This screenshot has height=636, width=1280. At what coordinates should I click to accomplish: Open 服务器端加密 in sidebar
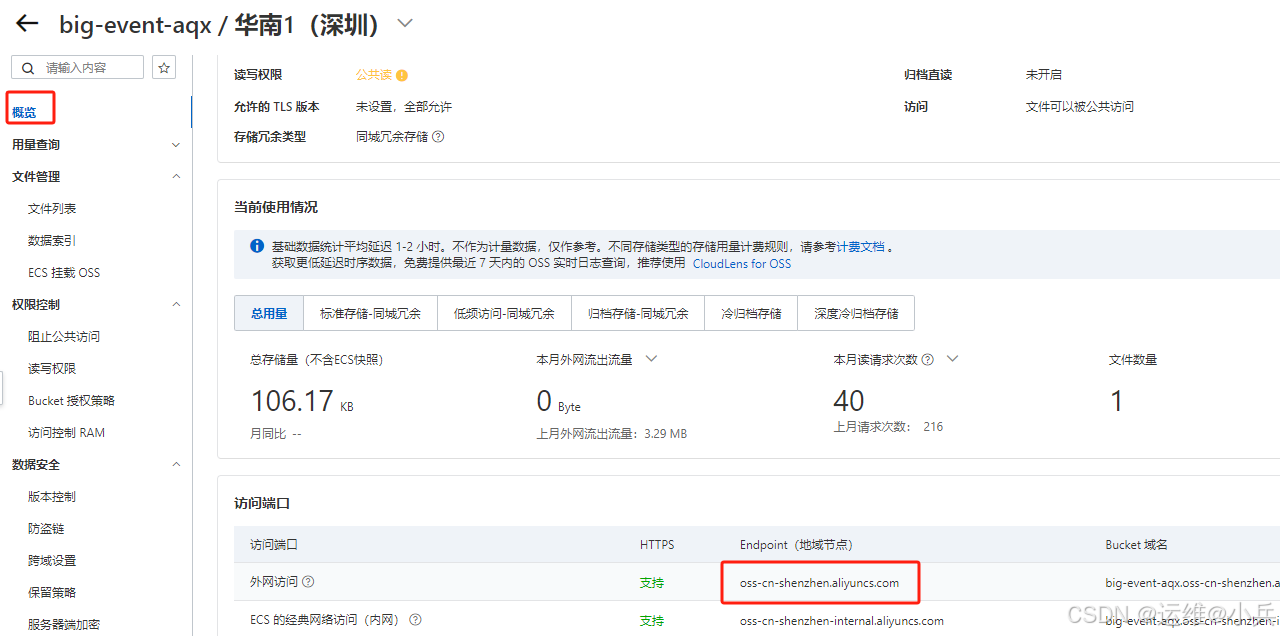click(64, 625)
